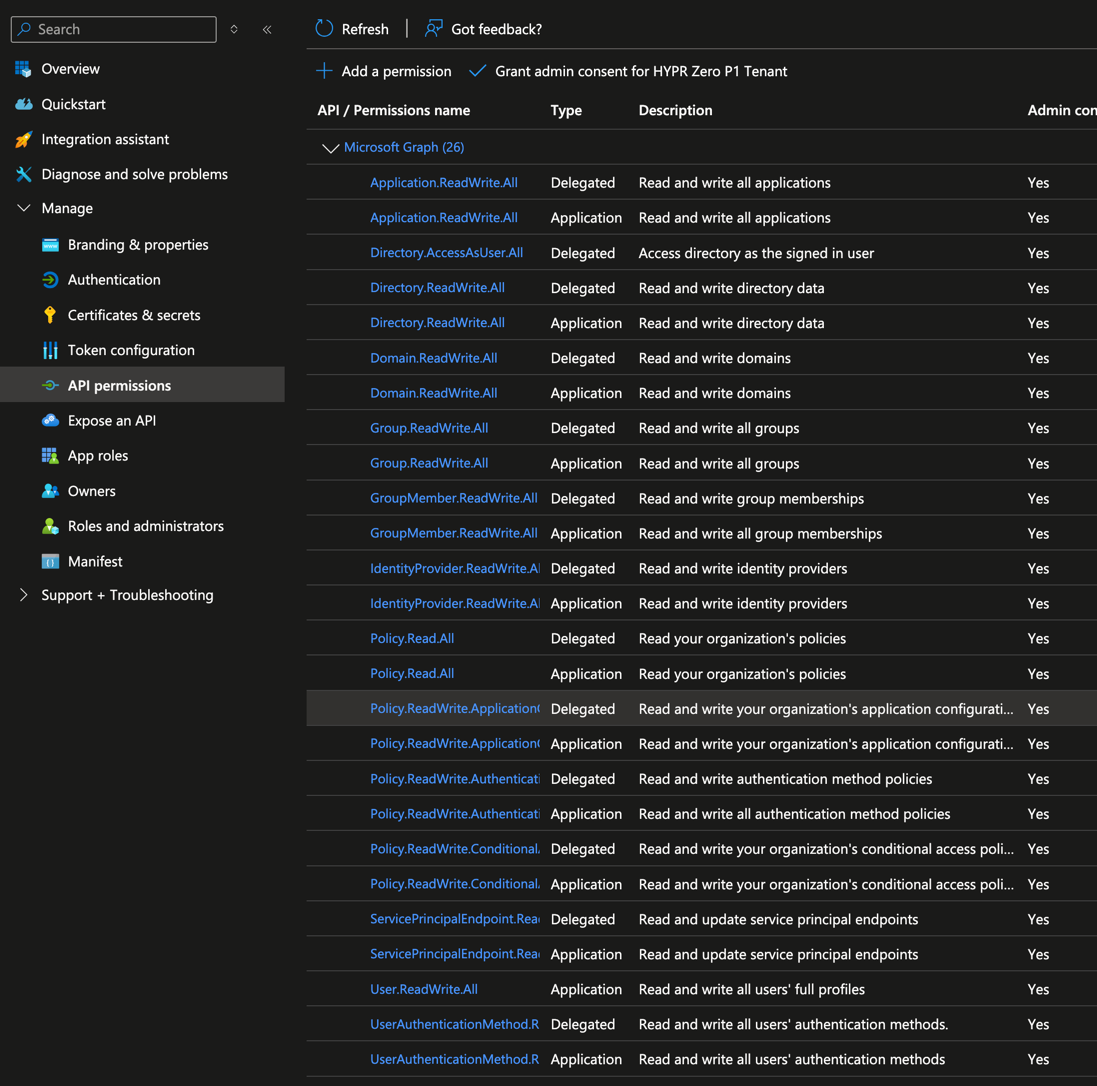Collapse the Microsoft Graph (26) group

coord(330,148)
